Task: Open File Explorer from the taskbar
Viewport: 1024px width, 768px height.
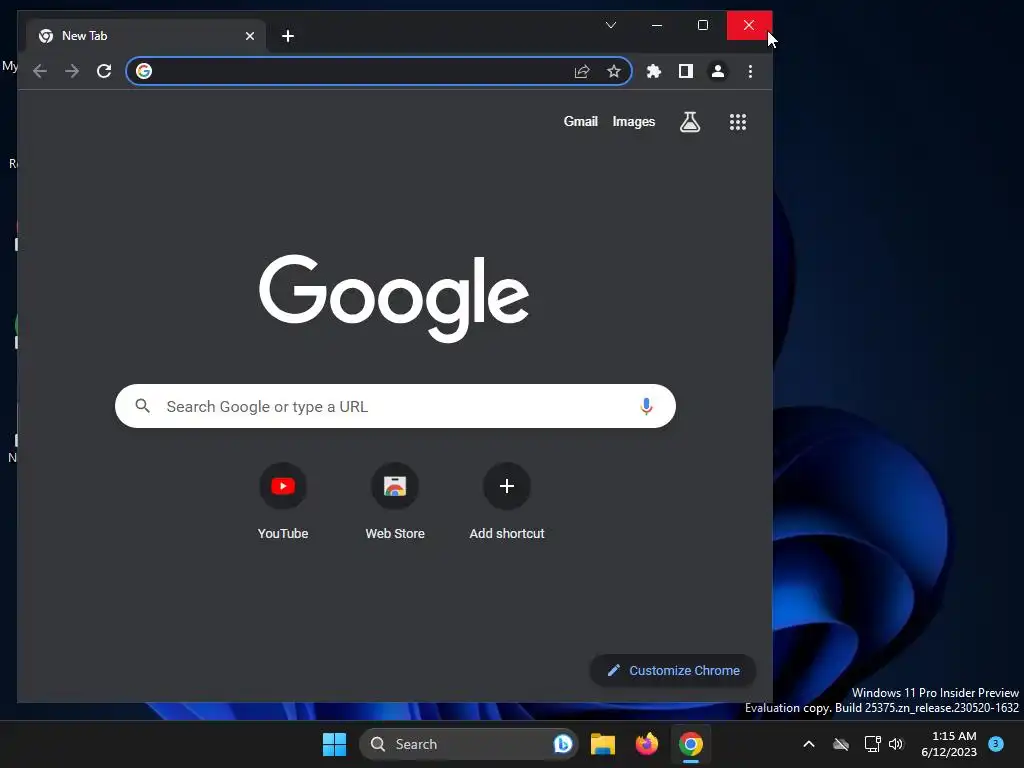Action: click(603, 744)
